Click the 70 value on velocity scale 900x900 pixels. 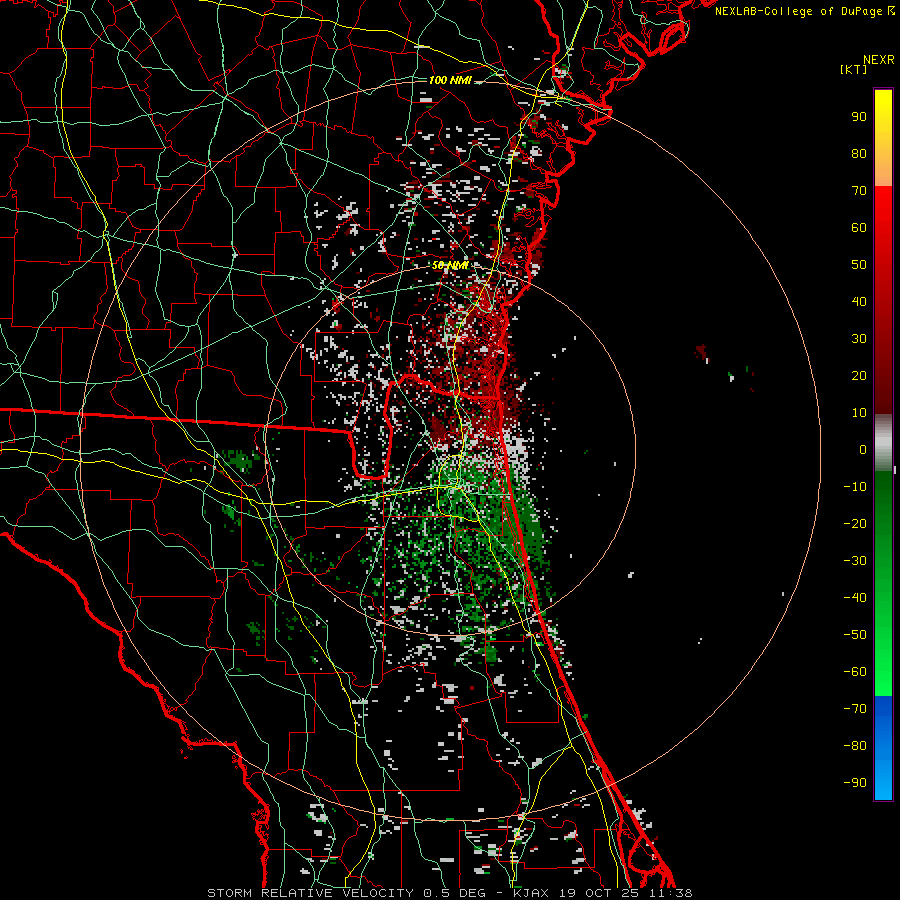[x=859, y=191]
